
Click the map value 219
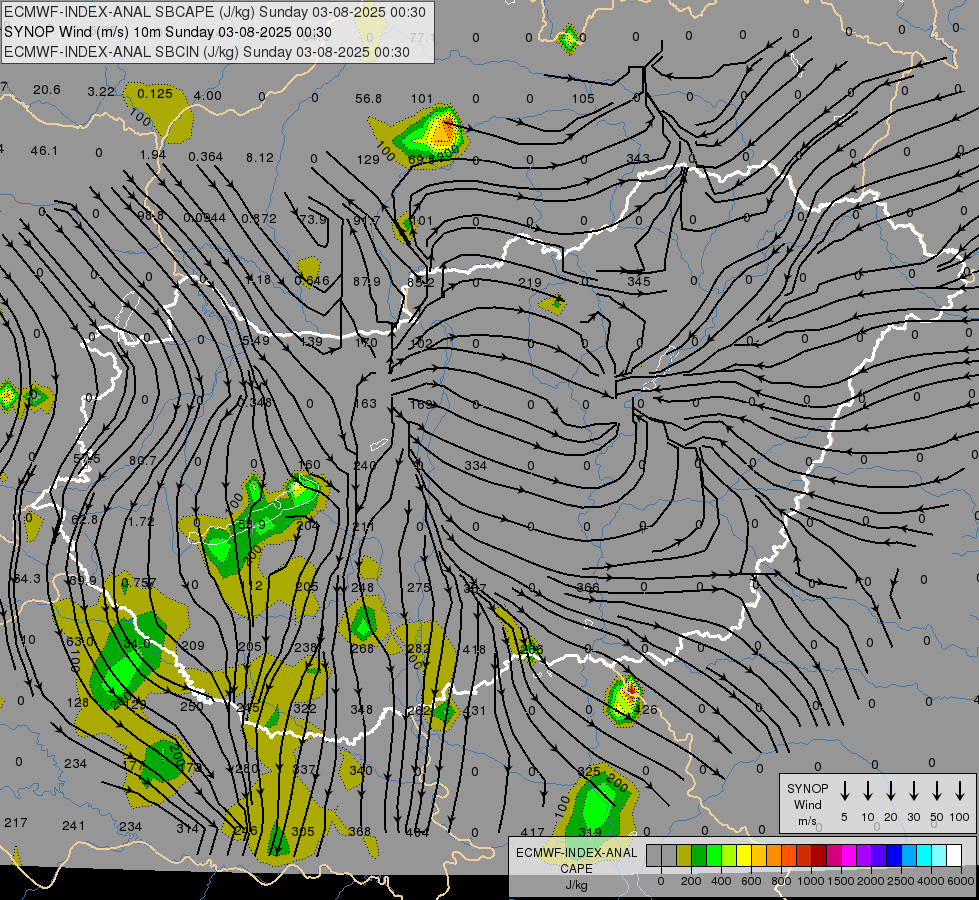coord(529,283)
